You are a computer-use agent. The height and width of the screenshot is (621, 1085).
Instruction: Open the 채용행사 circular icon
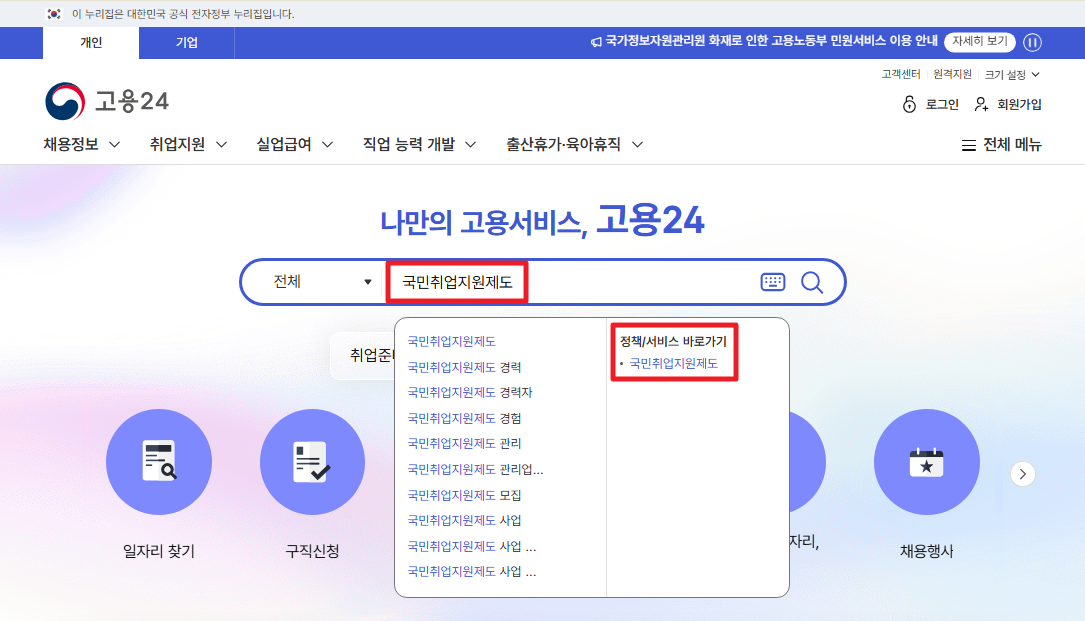pos(926,462)
